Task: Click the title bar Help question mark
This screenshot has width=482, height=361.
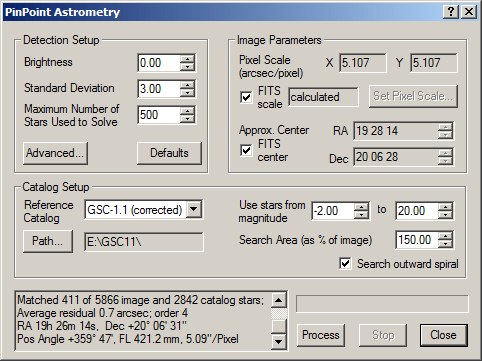Action: (x=451, y=12)
